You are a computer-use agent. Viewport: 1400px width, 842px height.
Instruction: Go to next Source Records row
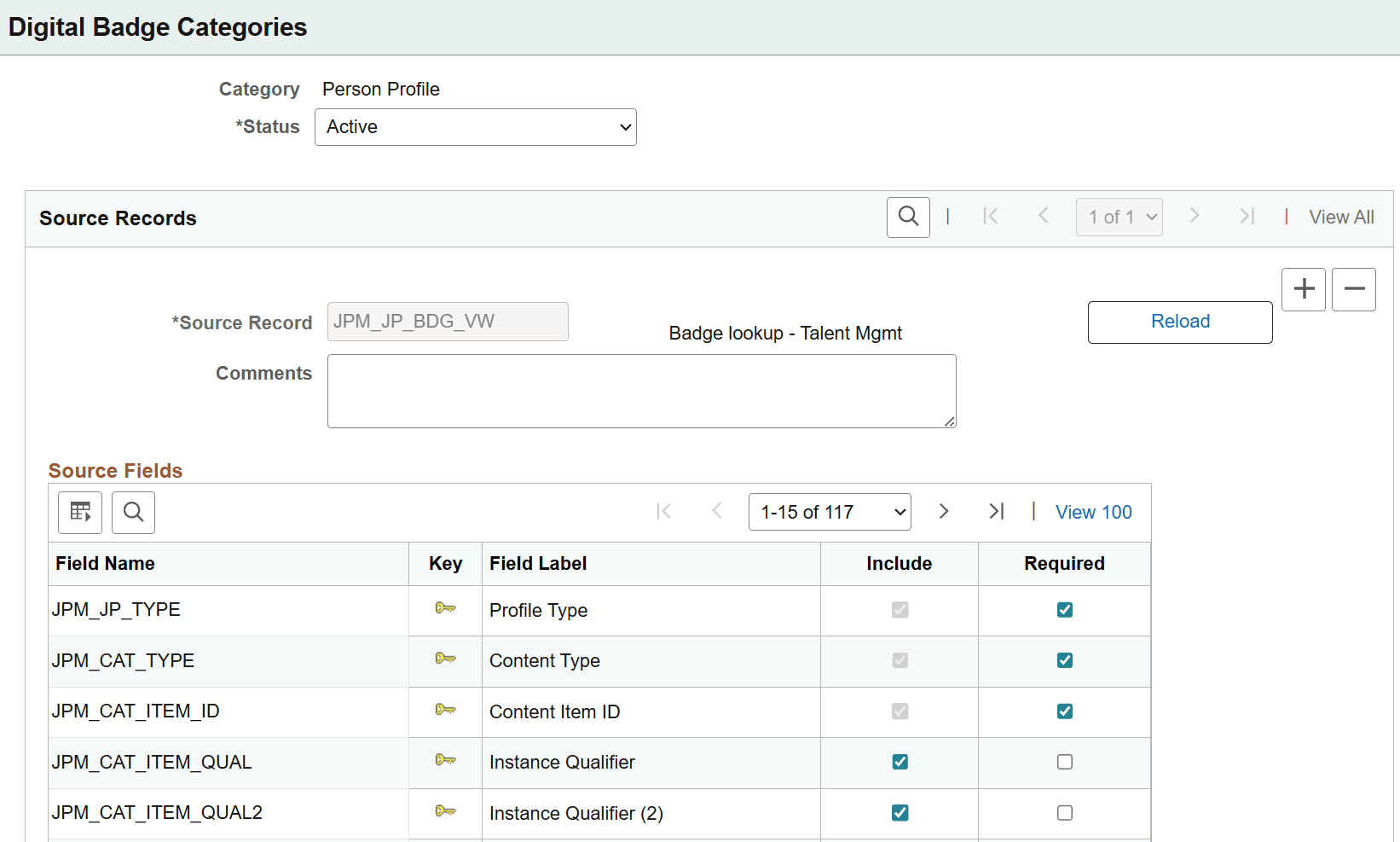[x=1195, y=217]
